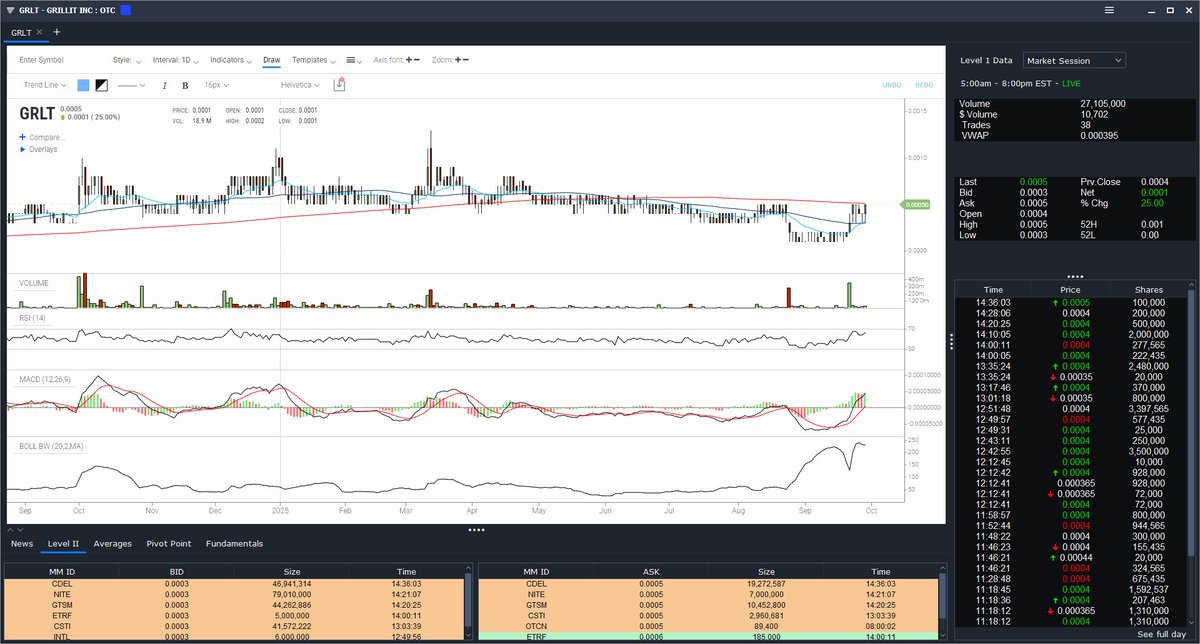Toggle italic text formatting
Screen dimensions: 1200x644
point(164,86)
